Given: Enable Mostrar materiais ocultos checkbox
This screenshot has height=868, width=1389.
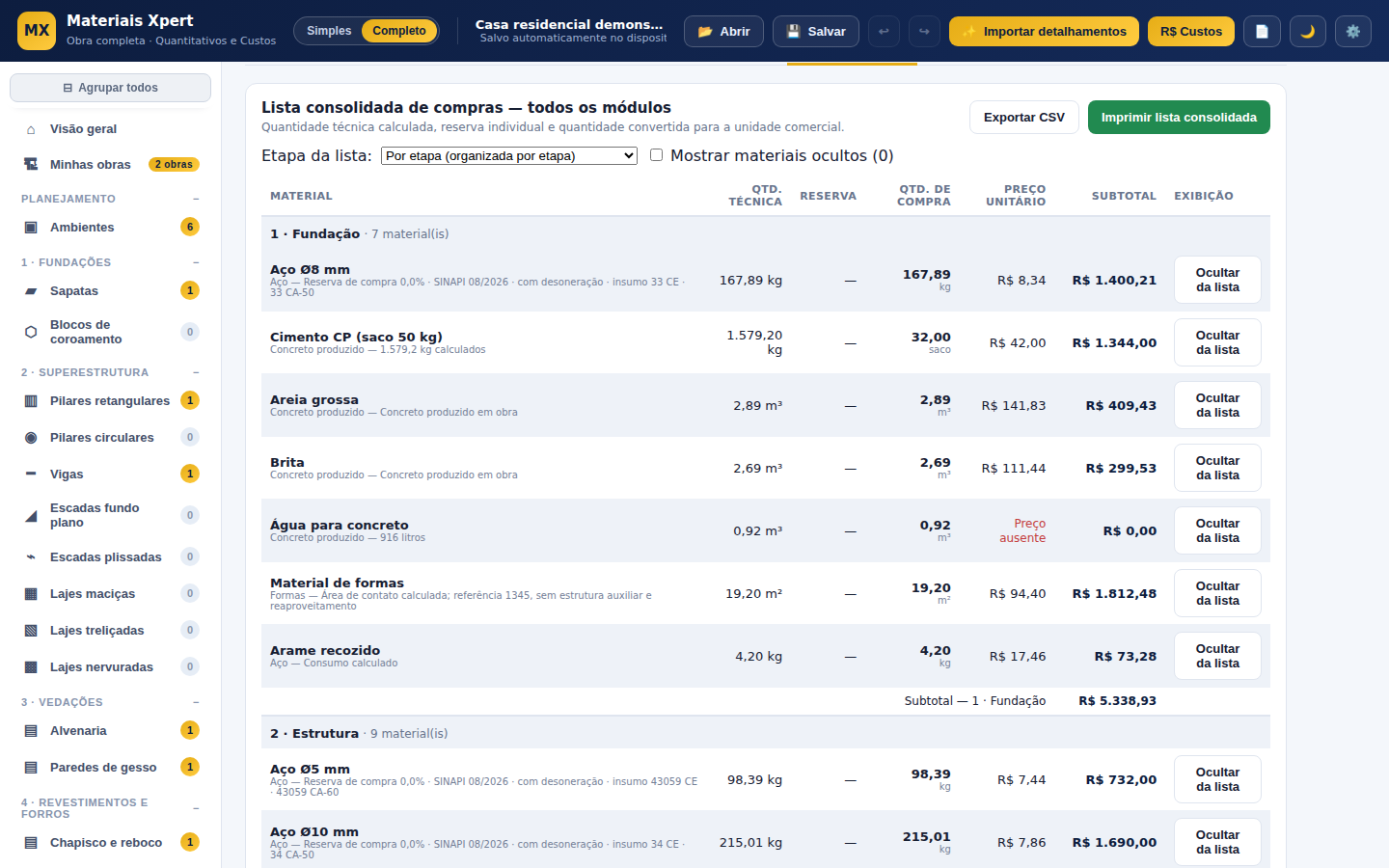Looking at the screenshot, I should (x=657, y=155).
